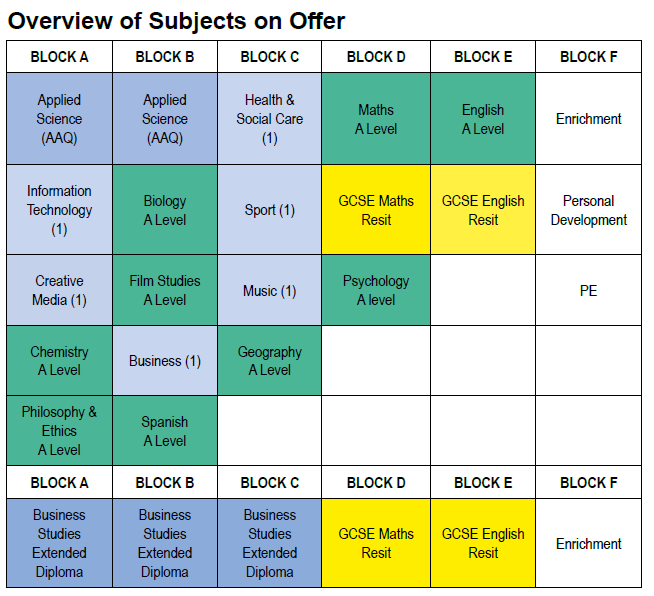Select the Film Studies A Level cell

tap(165, 290)
